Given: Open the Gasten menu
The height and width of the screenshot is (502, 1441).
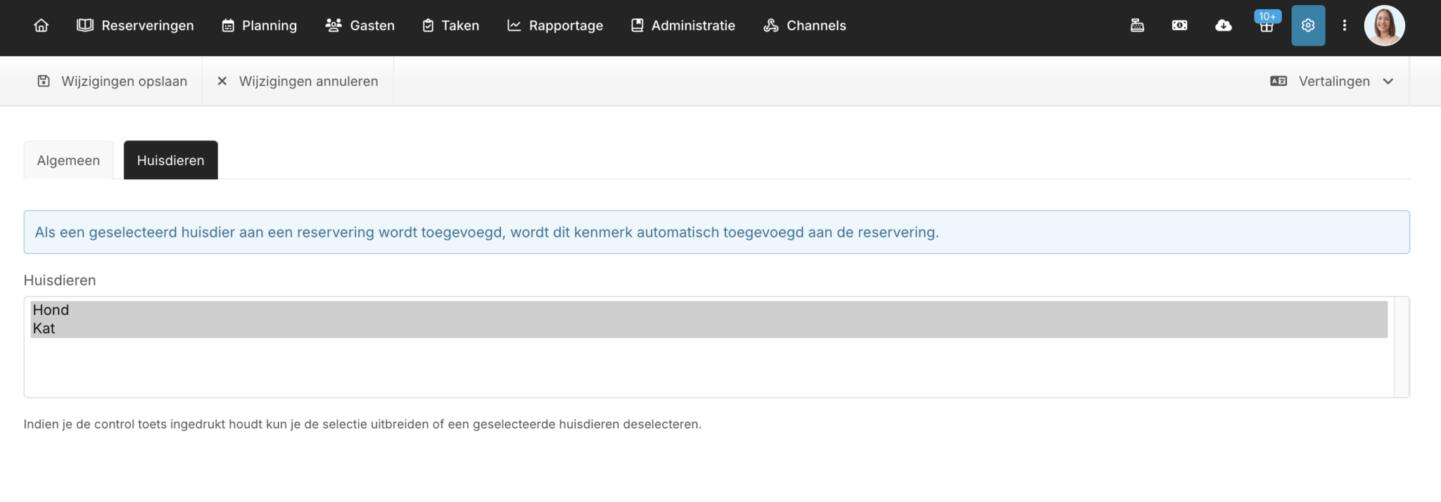Looking at the screenshot, I should click(x=360, y=26).
